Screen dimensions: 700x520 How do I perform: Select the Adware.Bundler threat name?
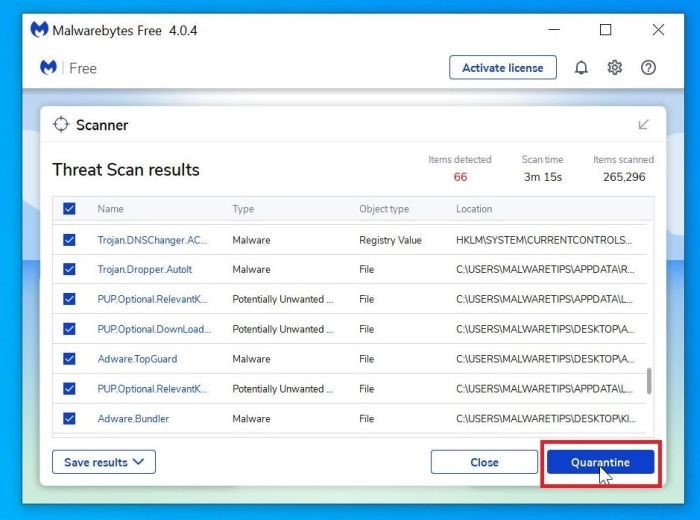pos(133,419)
